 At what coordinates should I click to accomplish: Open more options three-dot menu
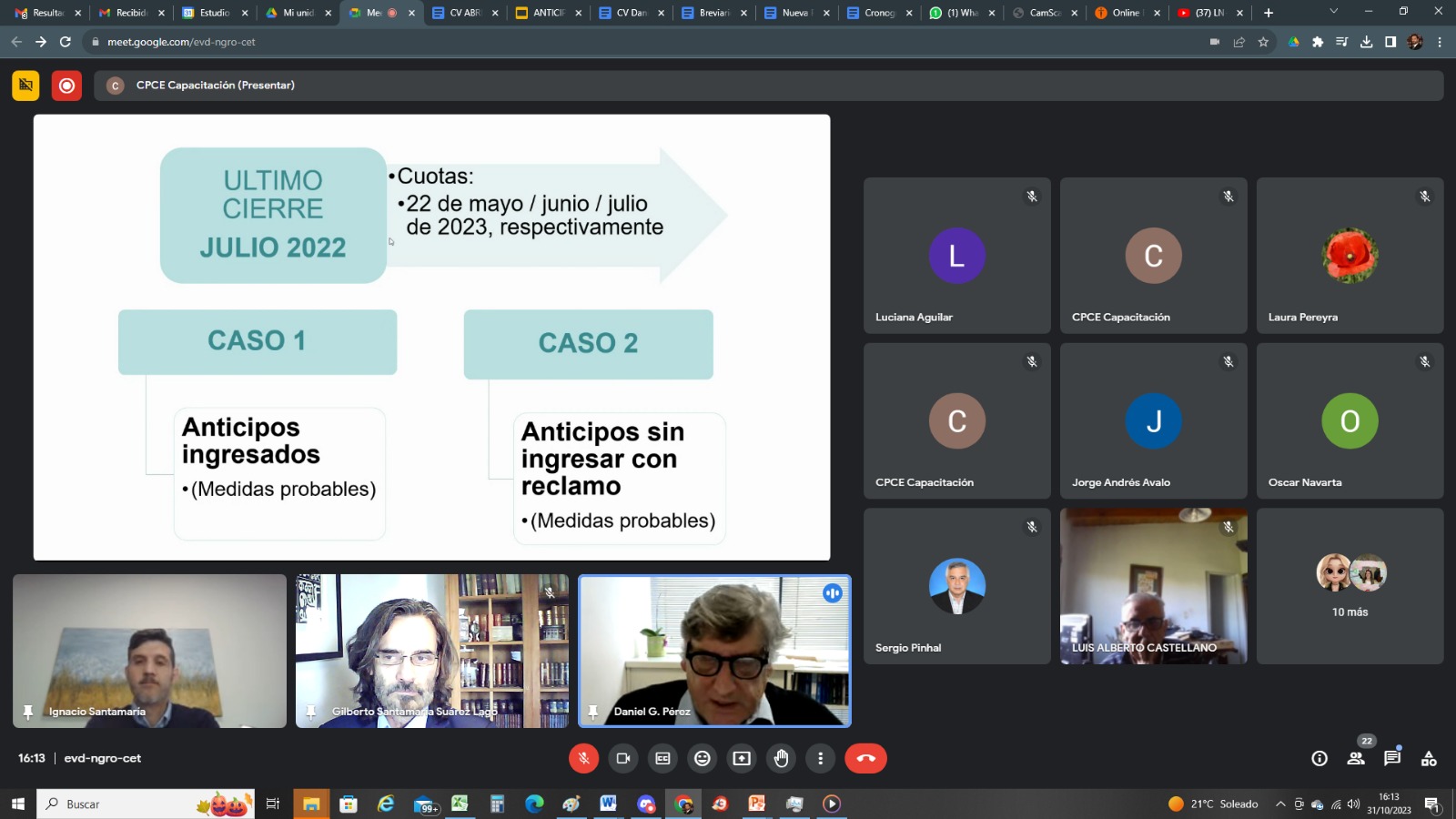click(821, 758)
